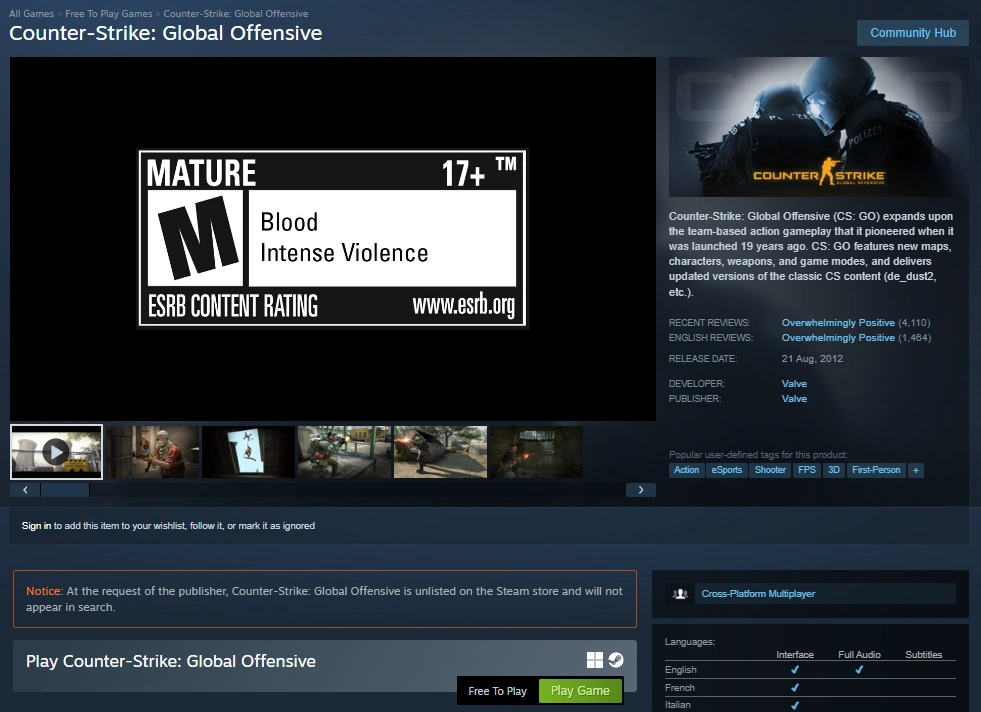The height and width of the screenshot is (712, 981).
Task: Click the SteamOS/Linux platform icon
Action: [x=616, y=660]
